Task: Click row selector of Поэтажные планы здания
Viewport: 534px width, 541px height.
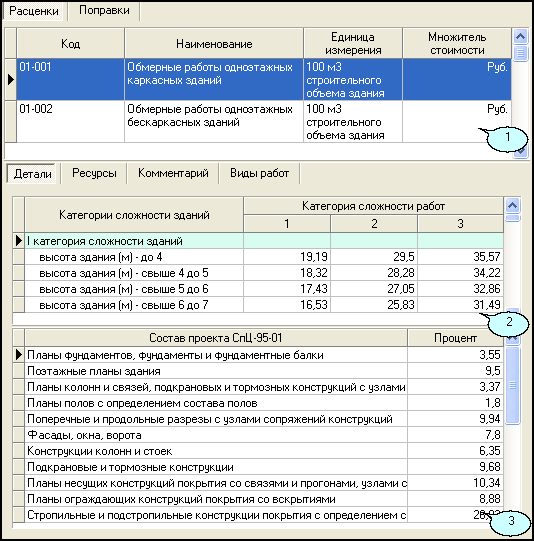Action: tap(19, 371)
